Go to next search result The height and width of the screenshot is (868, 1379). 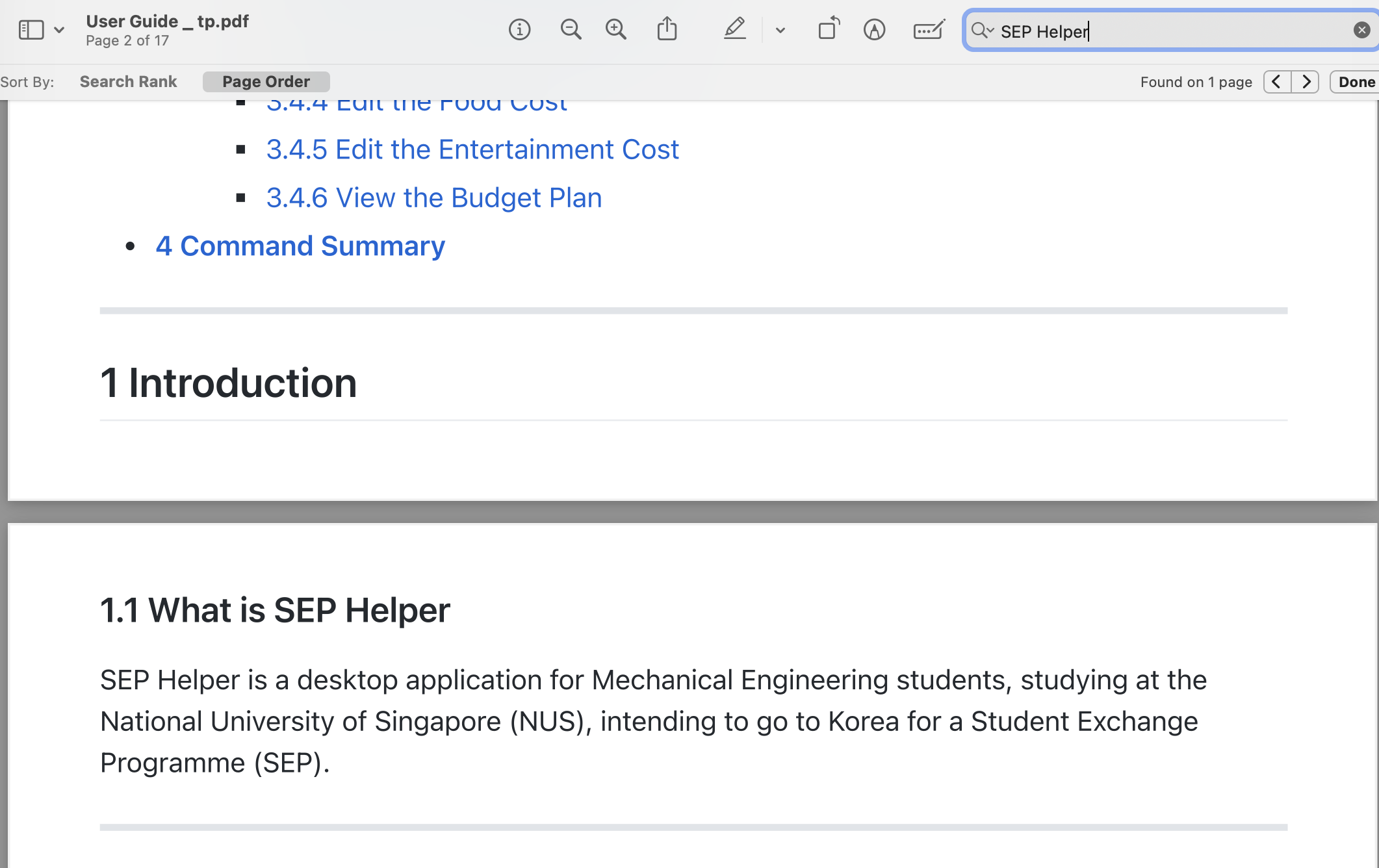(1306, 82)
